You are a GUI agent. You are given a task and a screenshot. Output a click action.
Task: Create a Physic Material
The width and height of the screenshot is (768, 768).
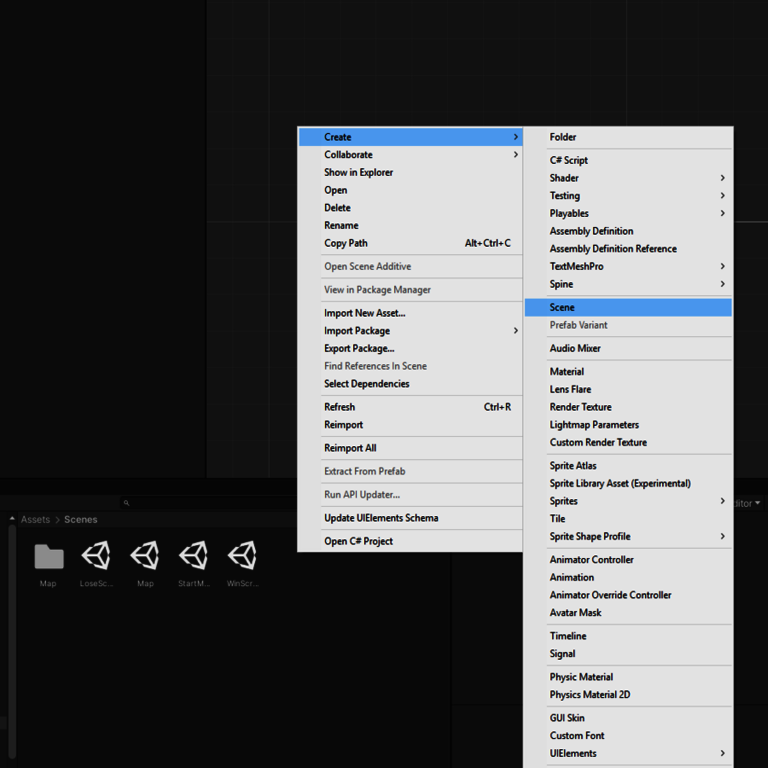click(628, 677)
